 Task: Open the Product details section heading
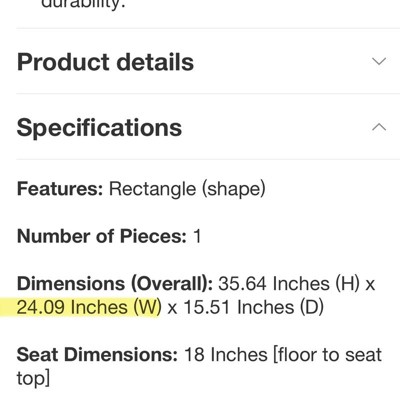pyautogui.click(x=105, y=62)
